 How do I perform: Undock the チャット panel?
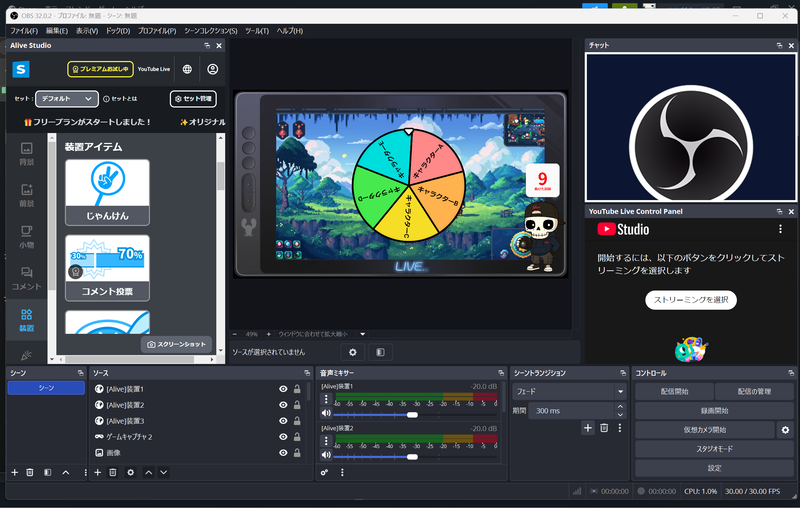(779, 45)
